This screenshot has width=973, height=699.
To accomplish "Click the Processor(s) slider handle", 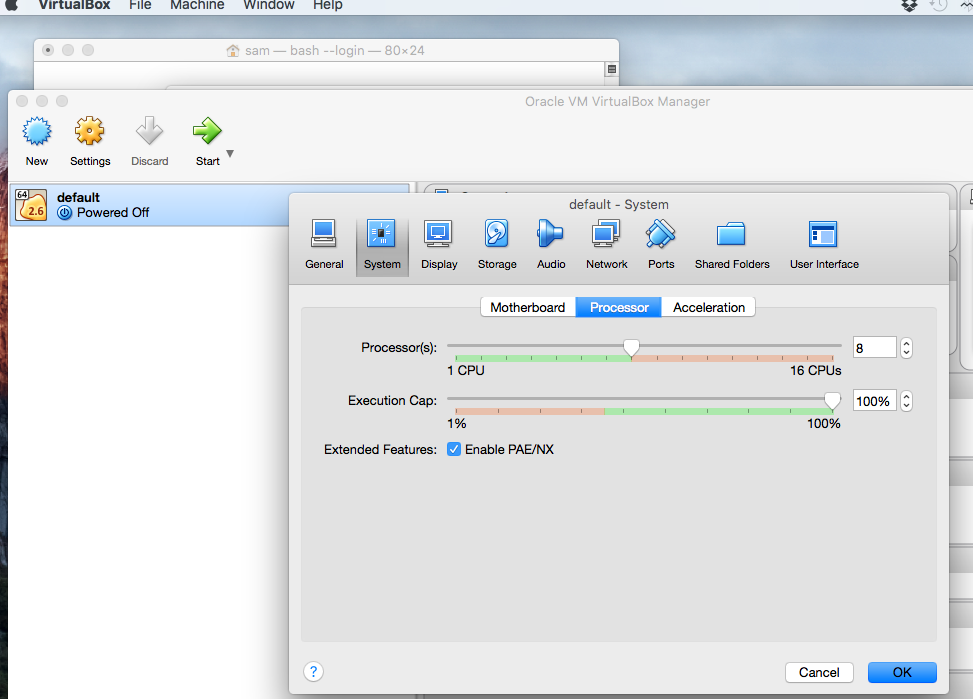I will click(x=631, y=348).
